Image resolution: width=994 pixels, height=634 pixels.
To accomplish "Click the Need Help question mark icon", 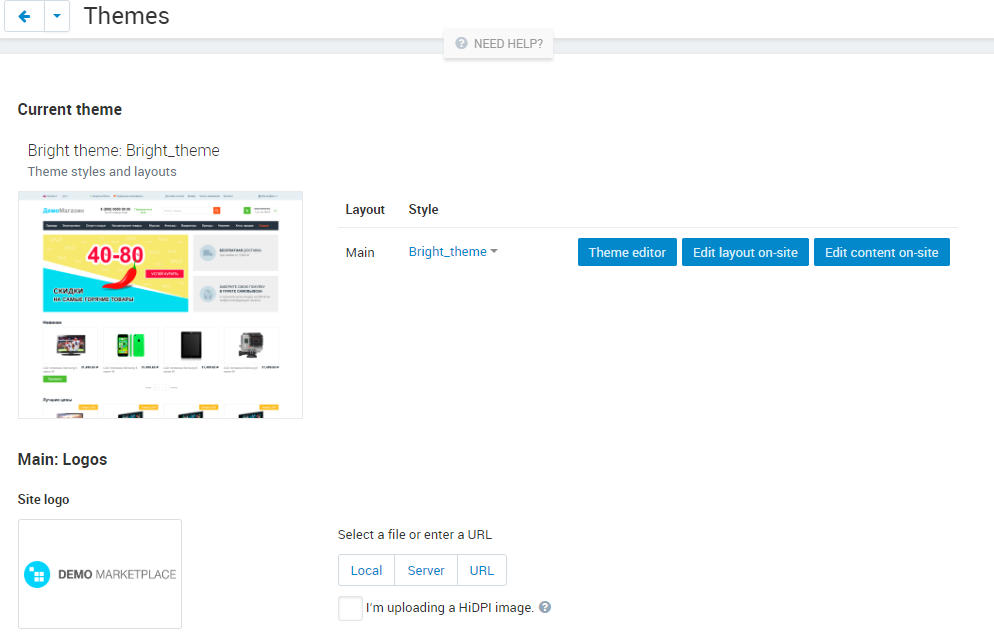I will click(462, 43).
